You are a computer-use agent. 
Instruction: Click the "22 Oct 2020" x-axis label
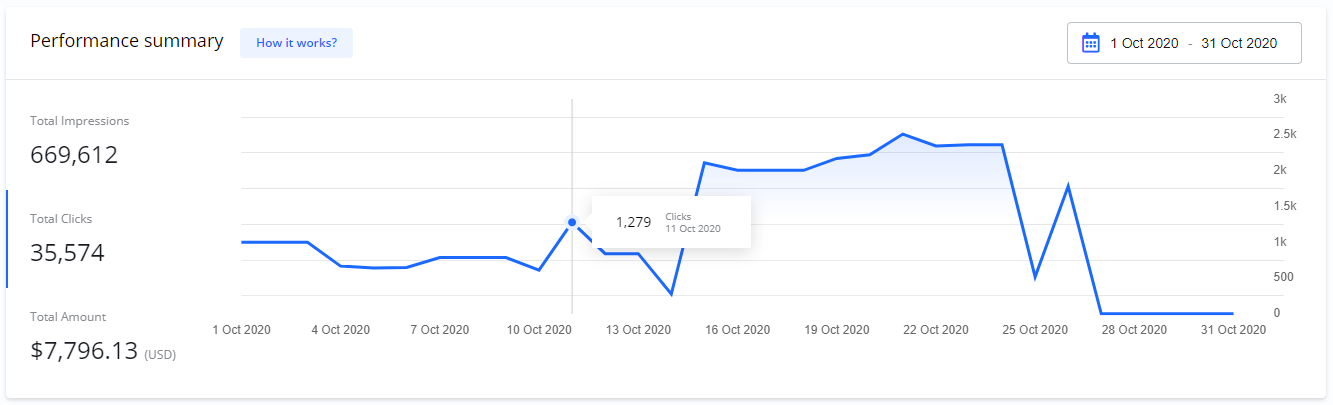click(x=935, y=330)
